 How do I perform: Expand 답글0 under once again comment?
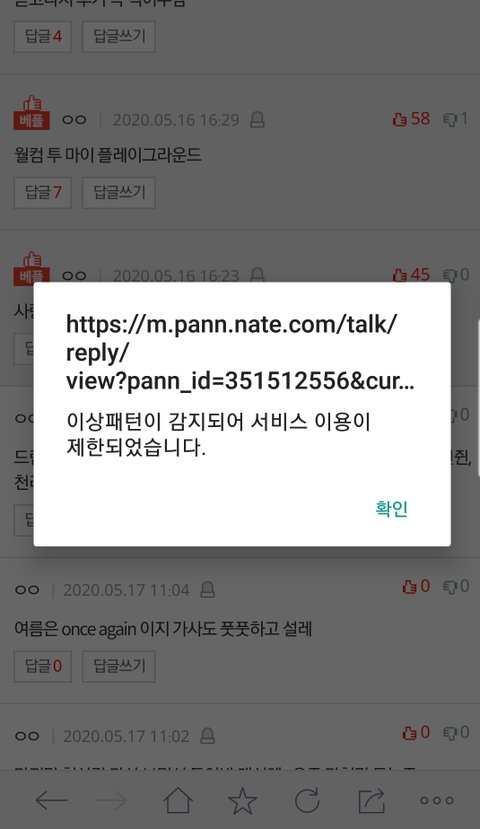click(43, 666)
